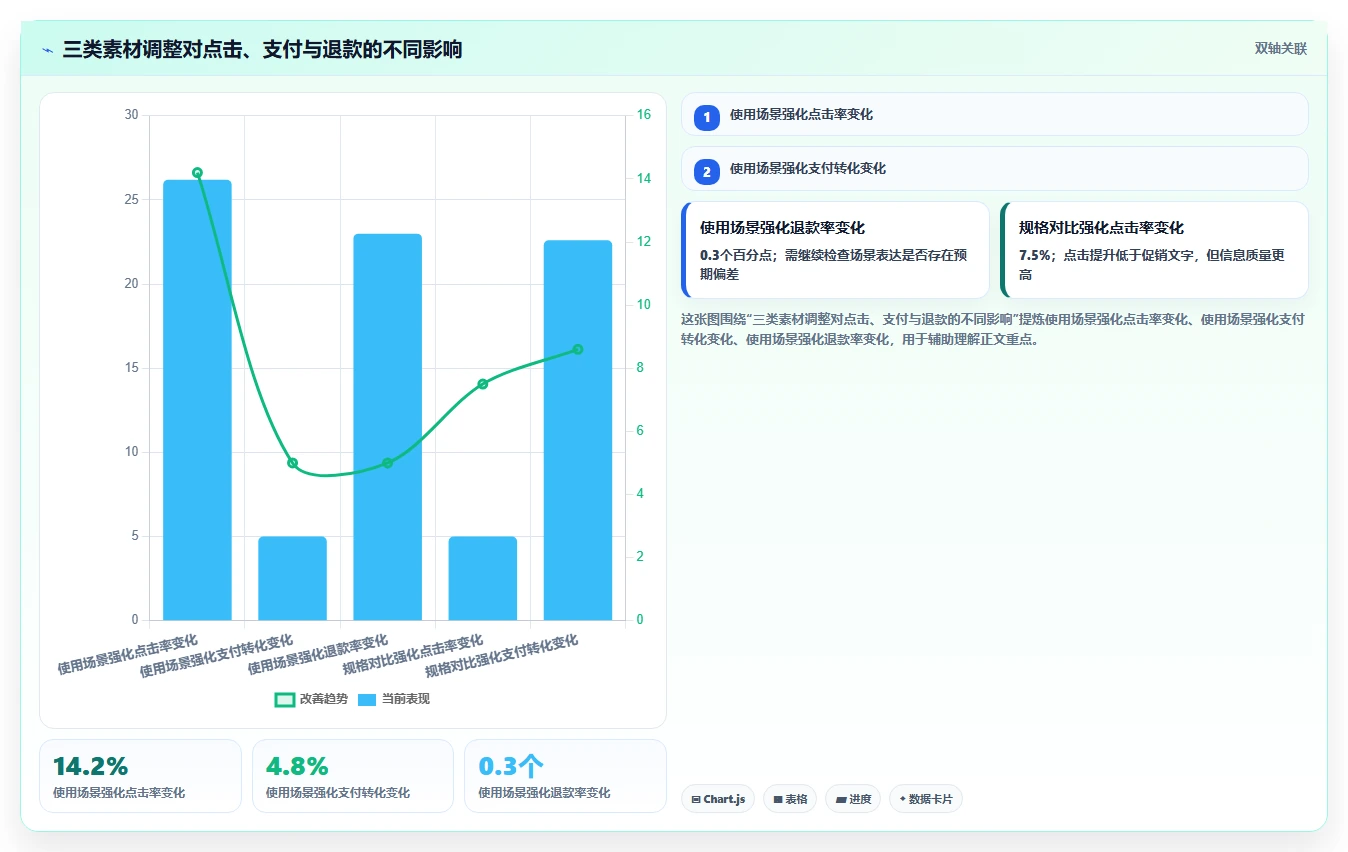Click the 表格 tag chip
The width and height of the screenshot is (1348, 852).
tap(790, 799)
